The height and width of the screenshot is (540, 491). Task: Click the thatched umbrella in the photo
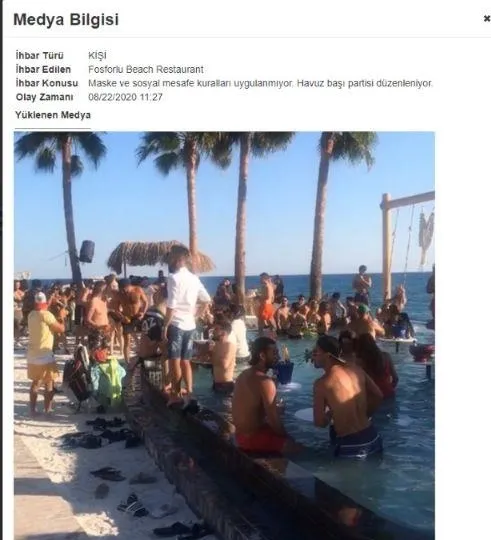tap(158, 255)
